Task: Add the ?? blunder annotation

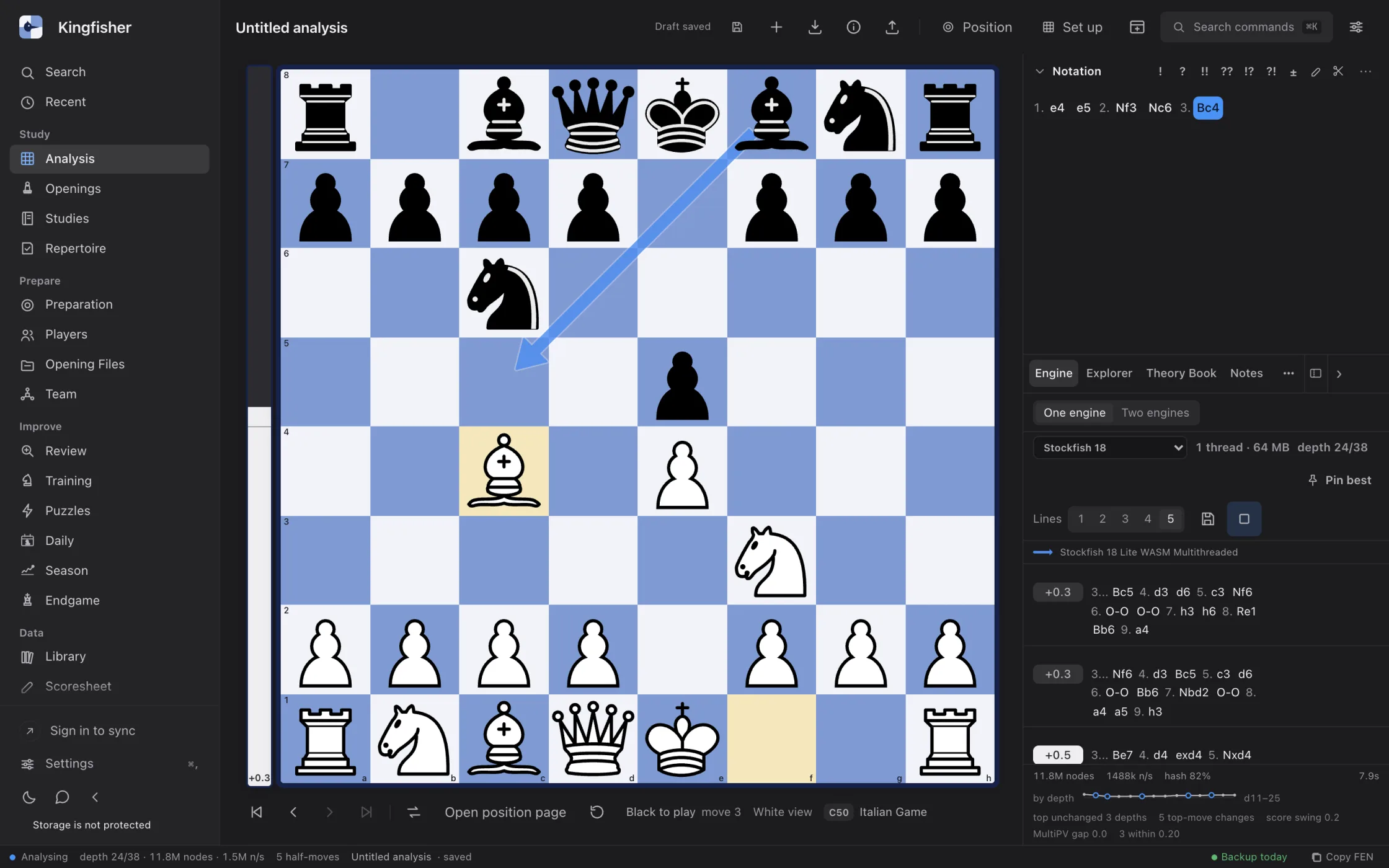Action: (1227, 71)
